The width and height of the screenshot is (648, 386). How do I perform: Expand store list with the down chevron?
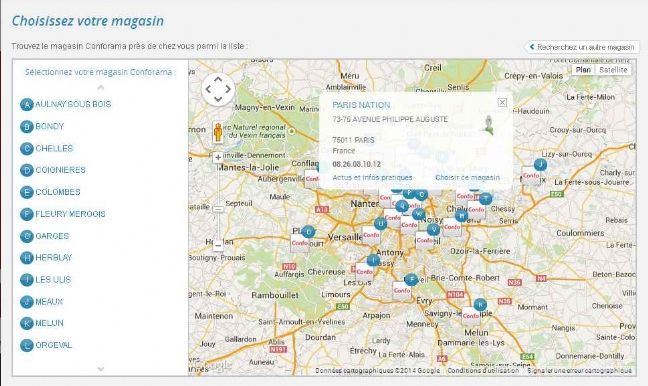click(x=100, y=369)
